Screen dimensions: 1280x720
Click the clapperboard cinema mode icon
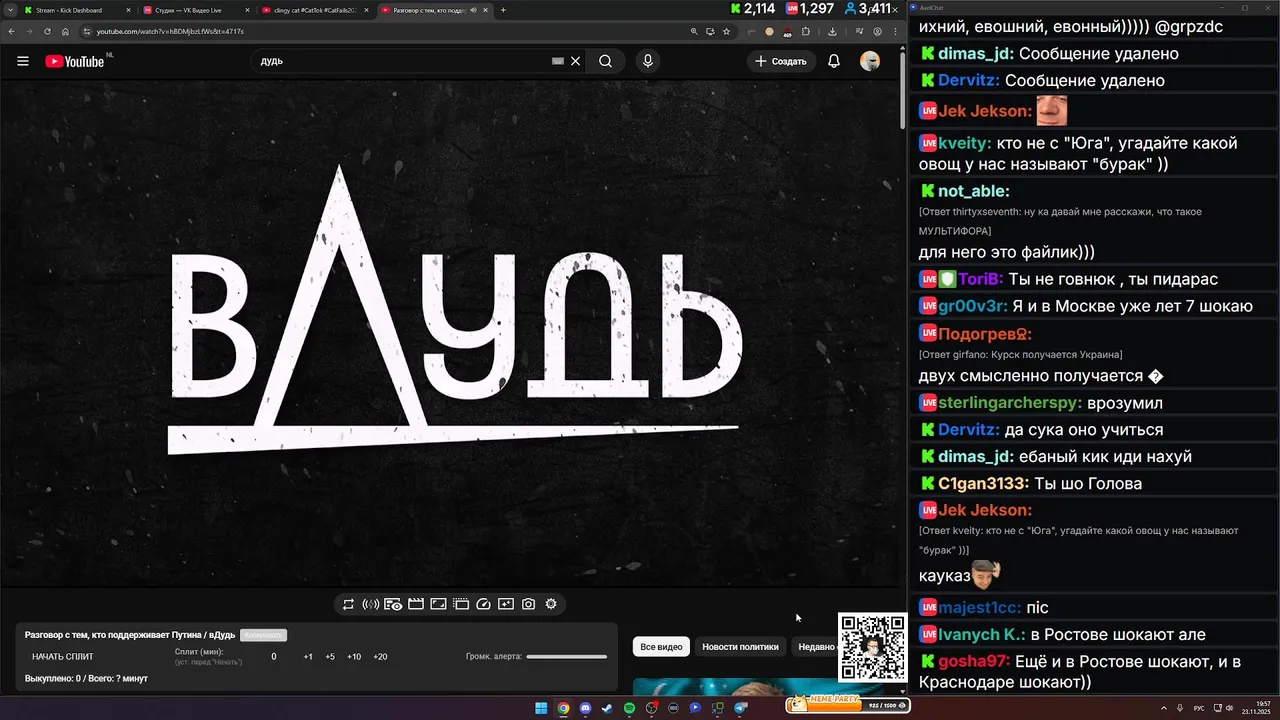[415, 604]
